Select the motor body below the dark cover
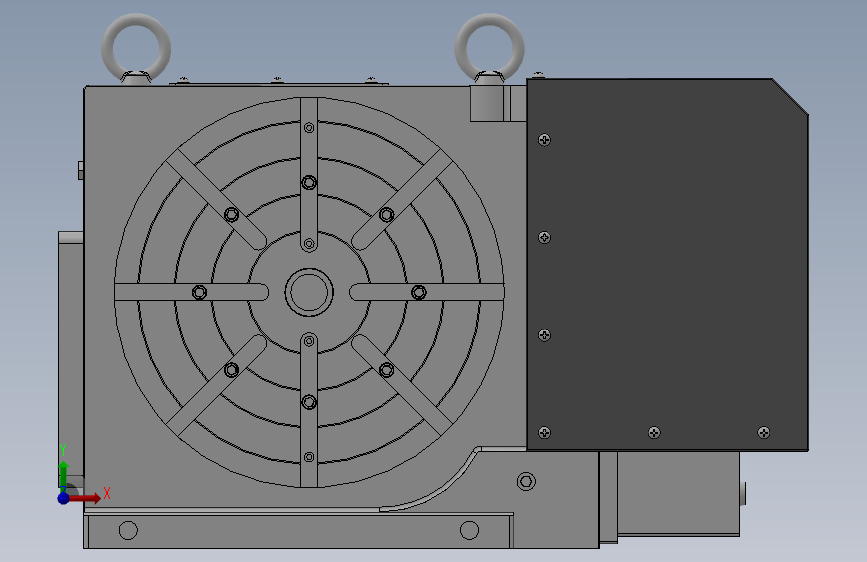The height and width of the screenshot is (562, 867). coord(678,493)
